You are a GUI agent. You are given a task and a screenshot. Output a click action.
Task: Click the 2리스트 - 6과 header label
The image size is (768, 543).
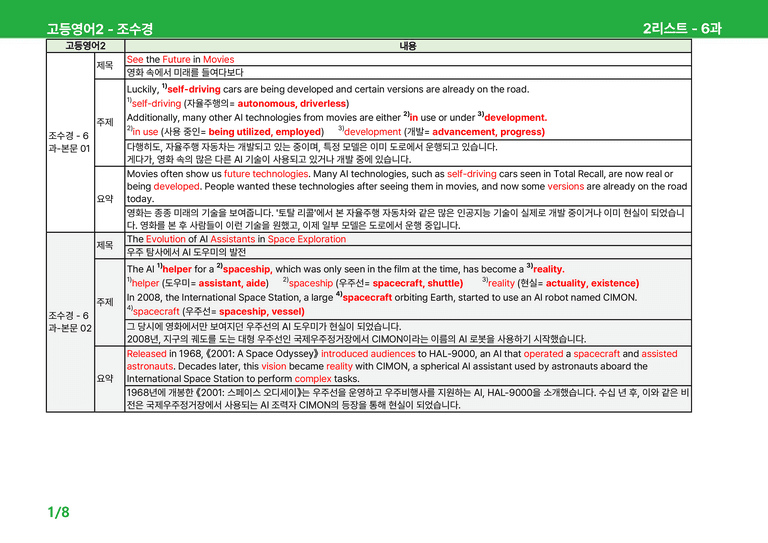pos(682,28)
